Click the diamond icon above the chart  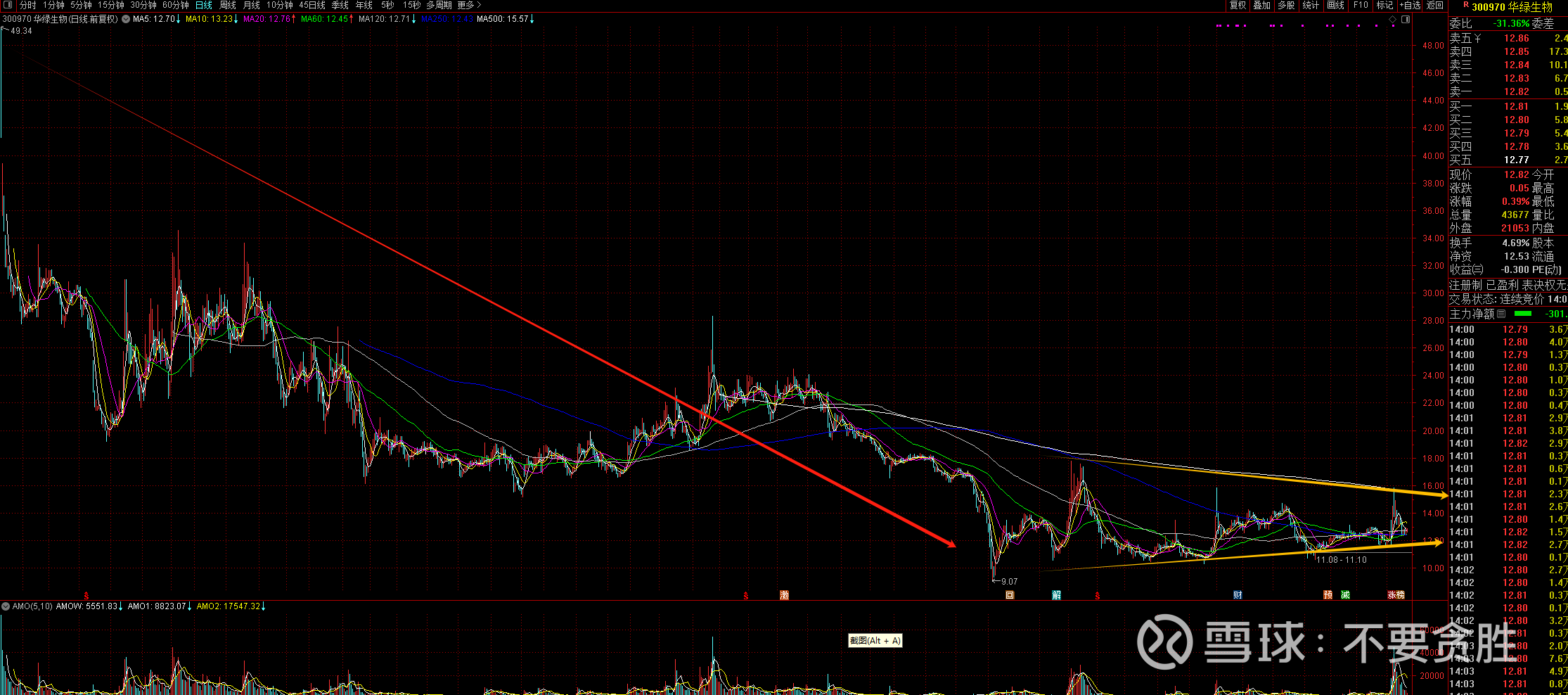pos(1393,20)
